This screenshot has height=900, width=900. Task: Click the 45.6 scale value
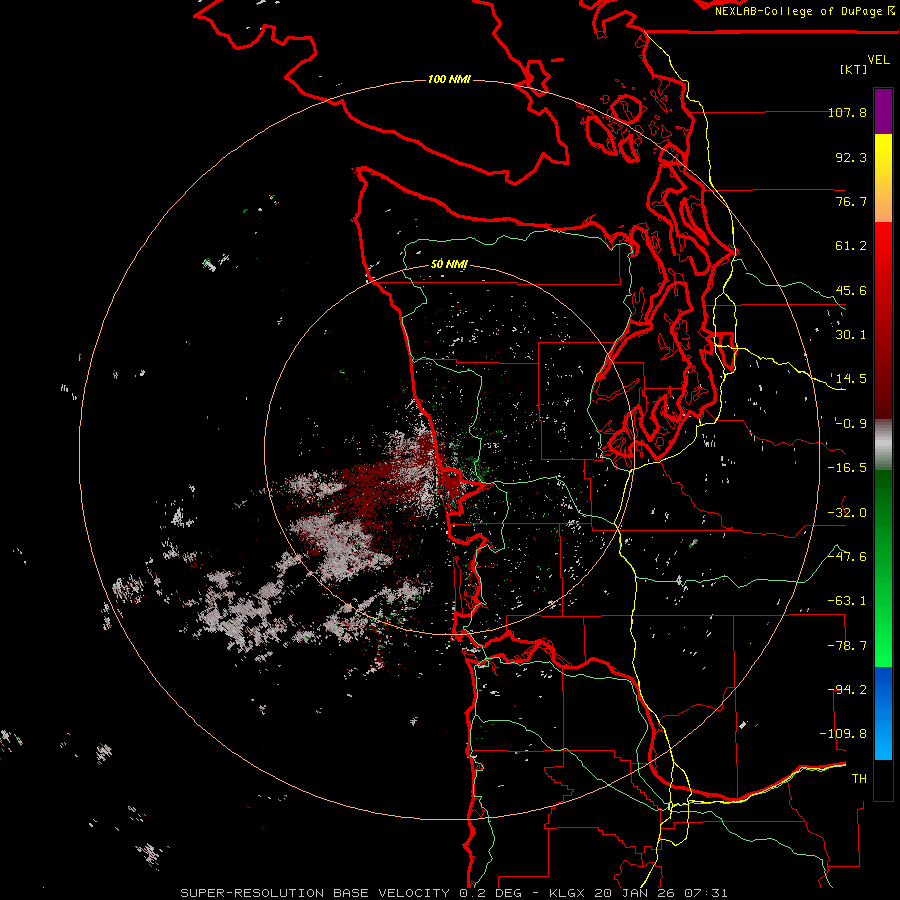851,290
